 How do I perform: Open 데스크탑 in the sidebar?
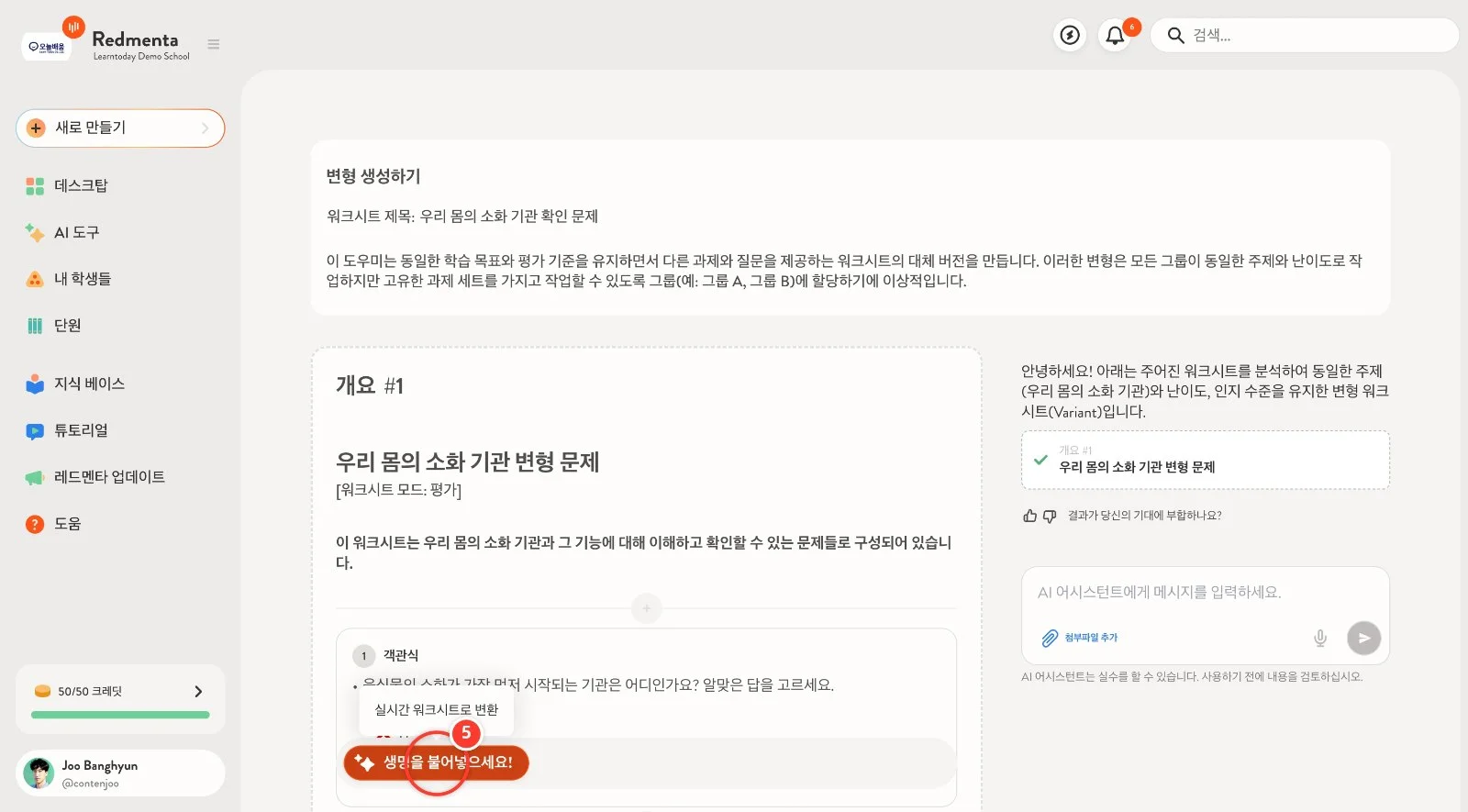click(x=81, y=186)
